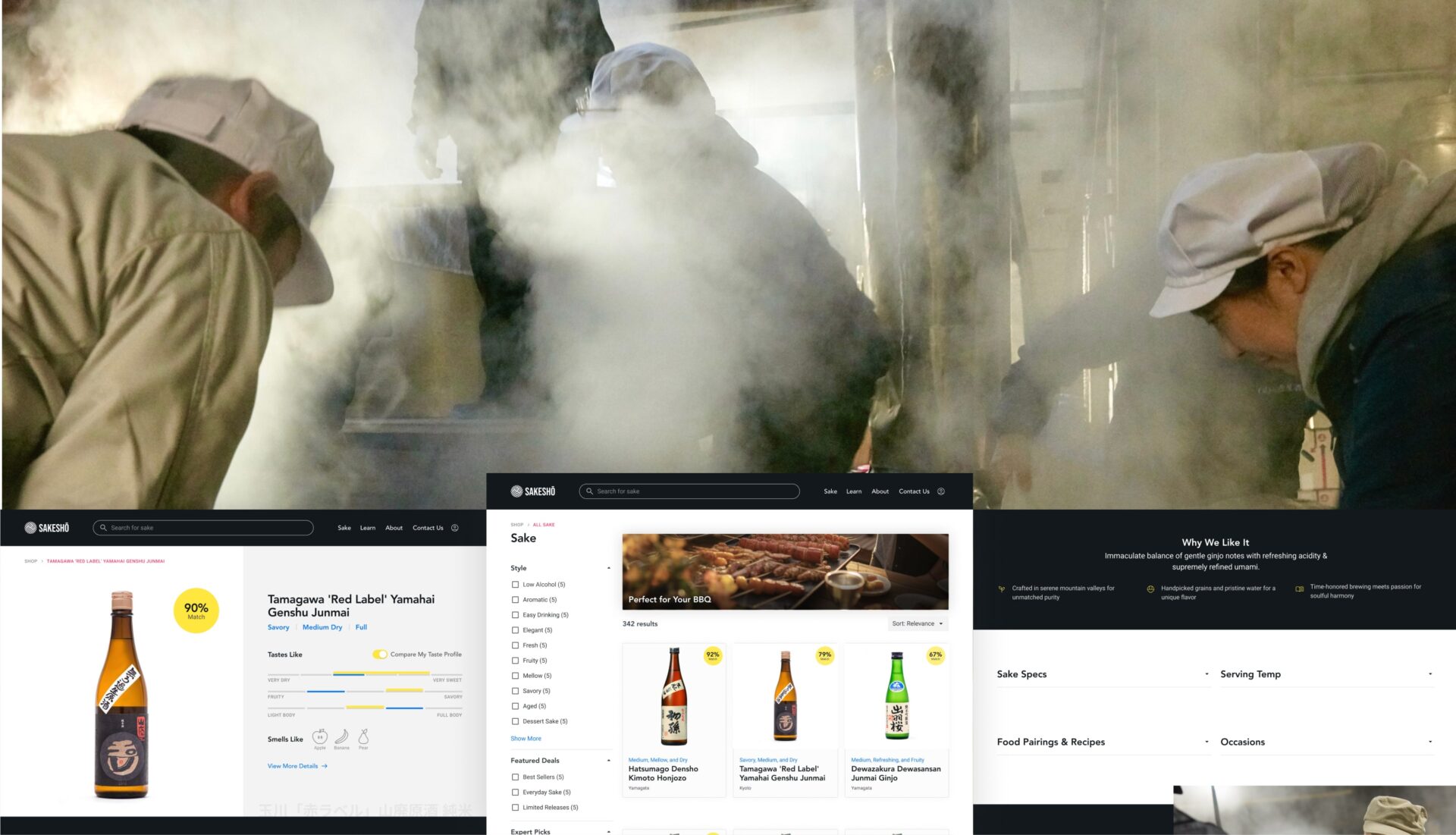Click the Contact Us menu item
This screenshot has width=1456, height=835.
[x=913, y=491]
